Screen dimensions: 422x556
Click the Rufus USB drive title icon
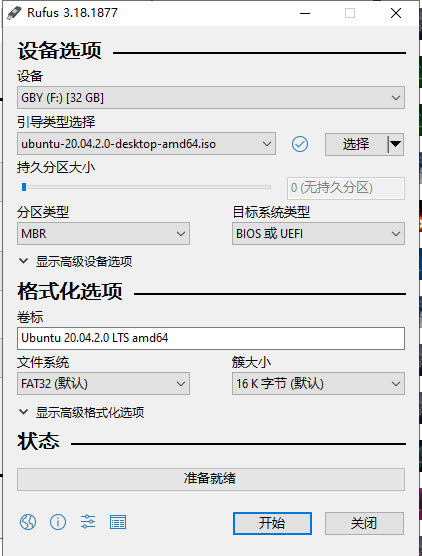pos(14,13)
